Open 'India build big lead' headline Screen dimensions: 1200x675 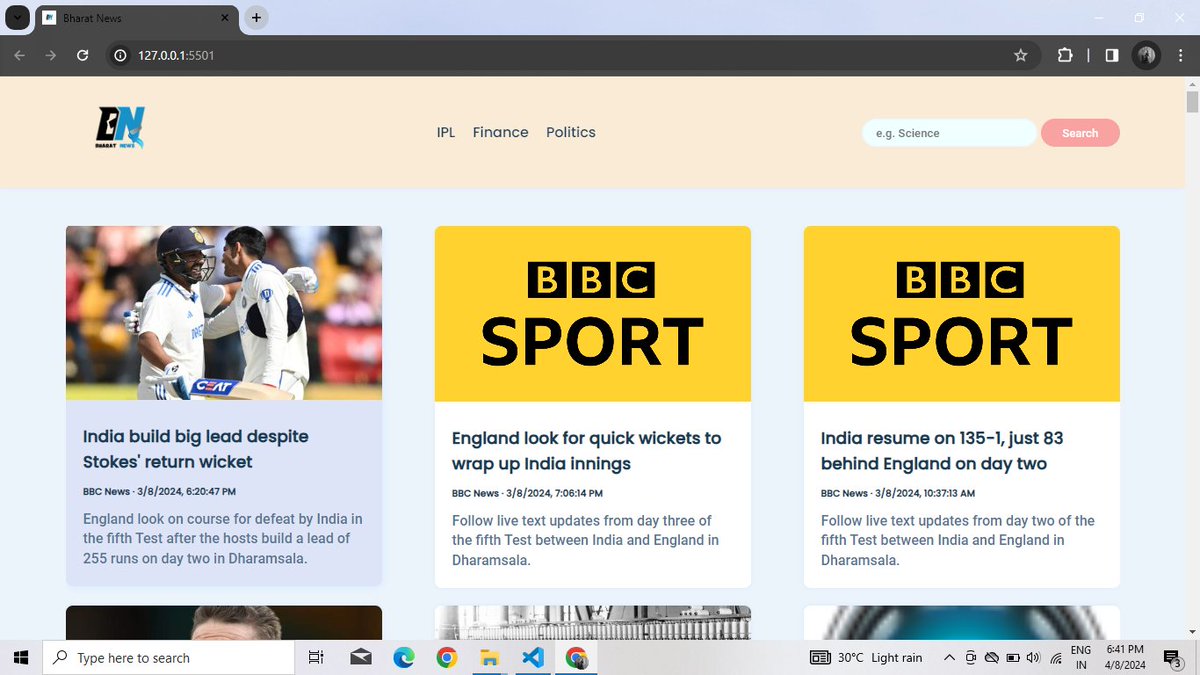tap(196, 449)
